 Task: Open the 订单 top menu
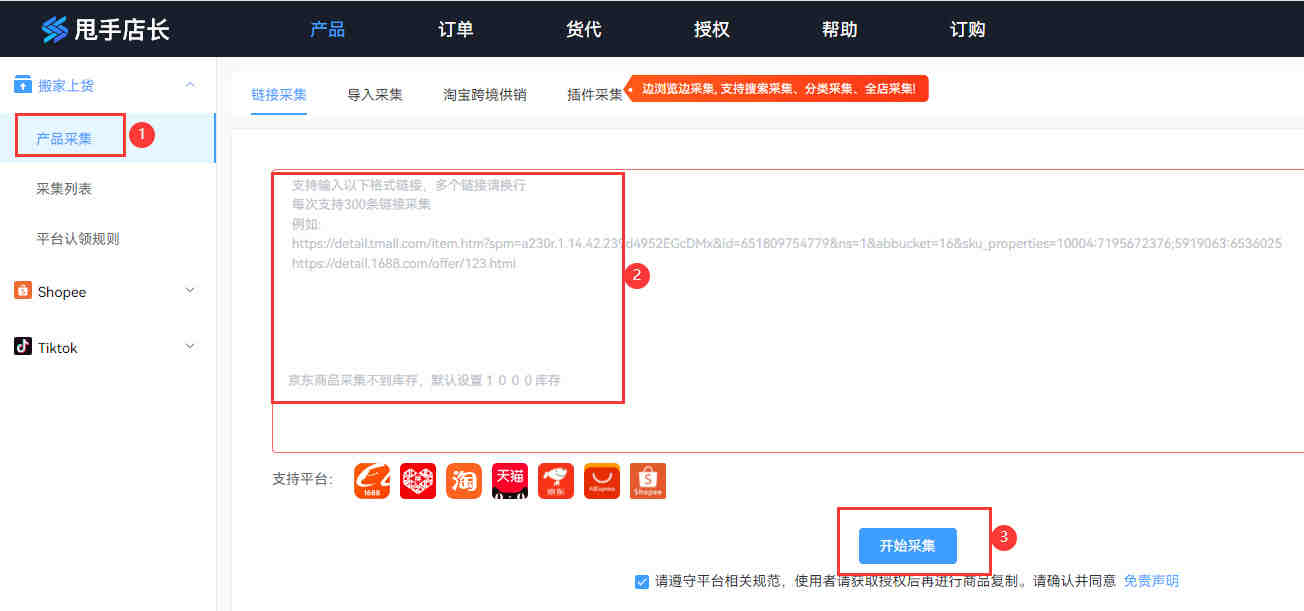click(x=455, y=29)
